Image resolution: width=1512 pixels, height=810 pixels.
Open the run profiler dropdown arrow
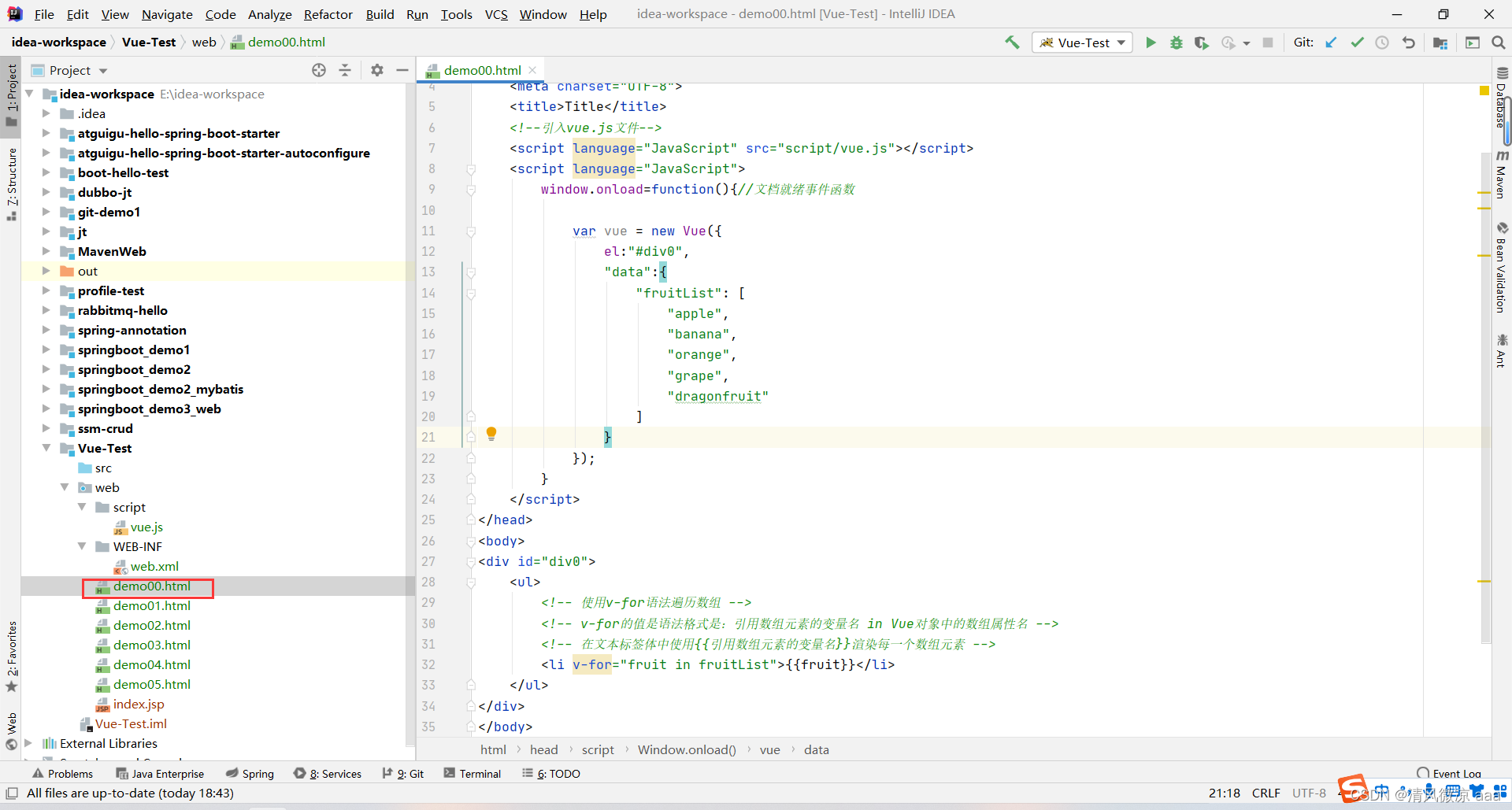click(1247, 43)
